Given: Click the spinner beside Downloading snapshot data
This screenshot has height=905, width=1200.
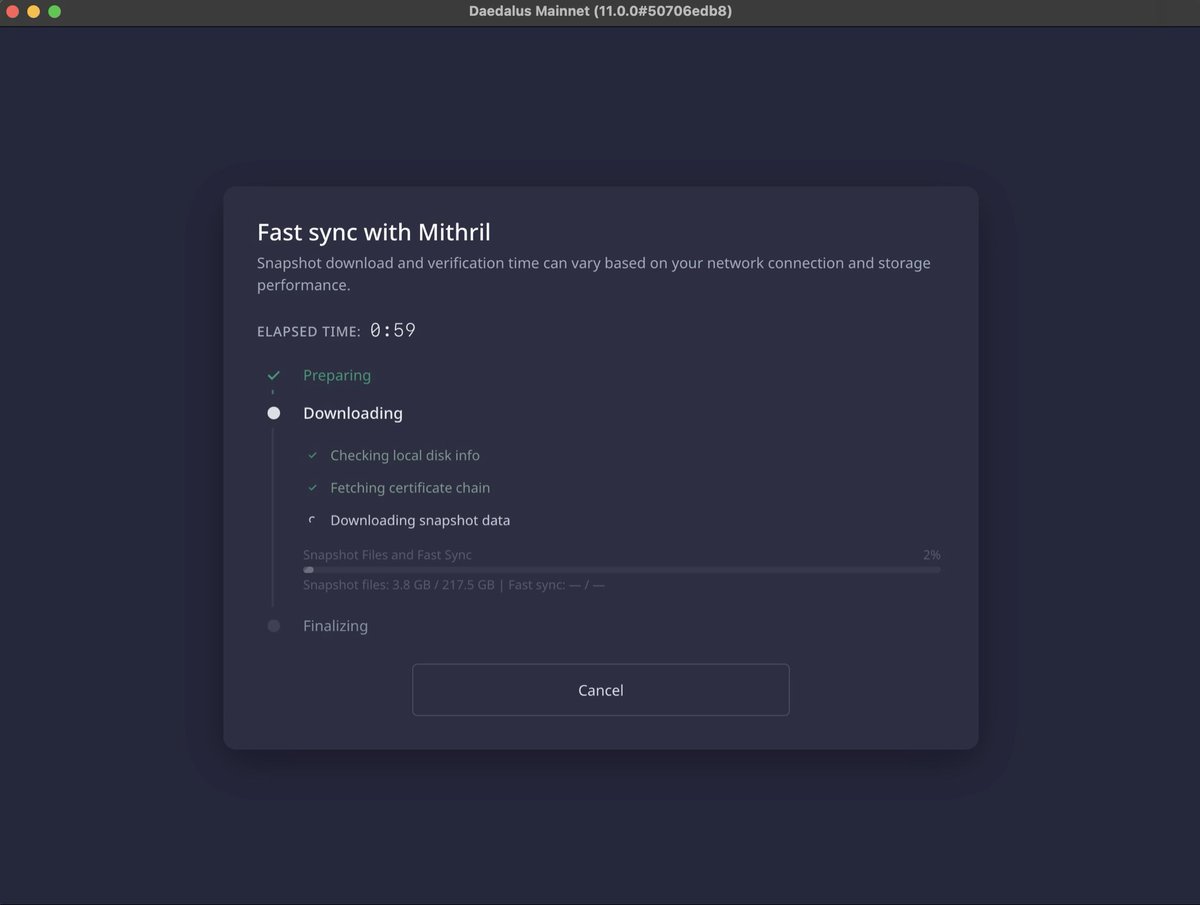Looking at the screenshot, I should (312, 520).
